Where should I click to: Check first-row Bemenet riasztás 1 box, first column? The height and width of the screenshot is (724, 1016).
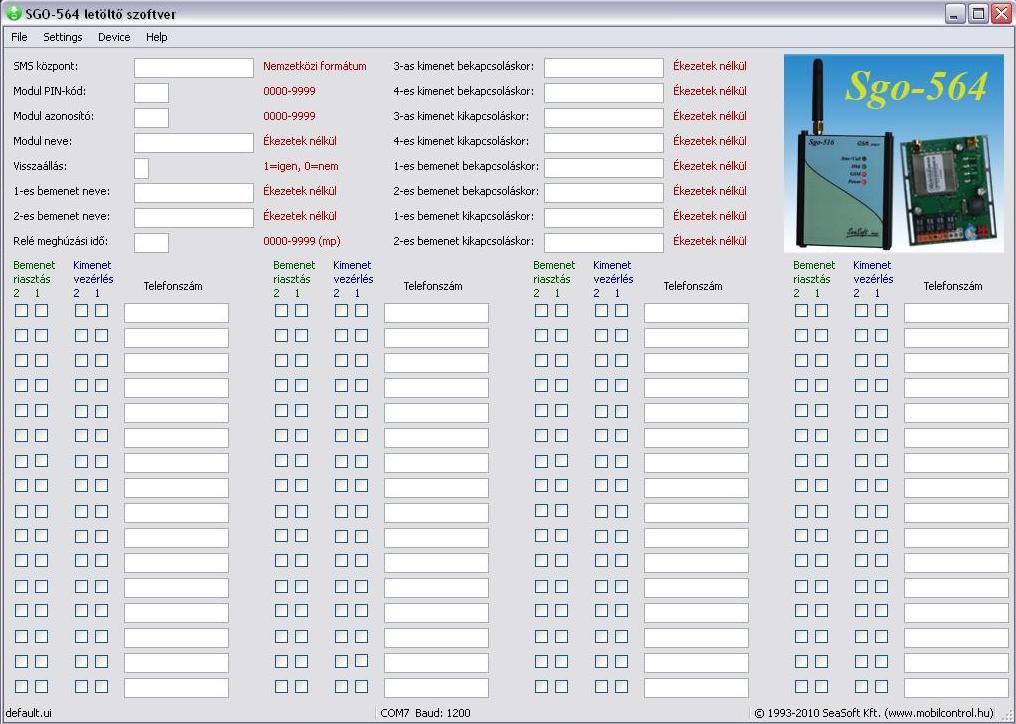point(41,310)
